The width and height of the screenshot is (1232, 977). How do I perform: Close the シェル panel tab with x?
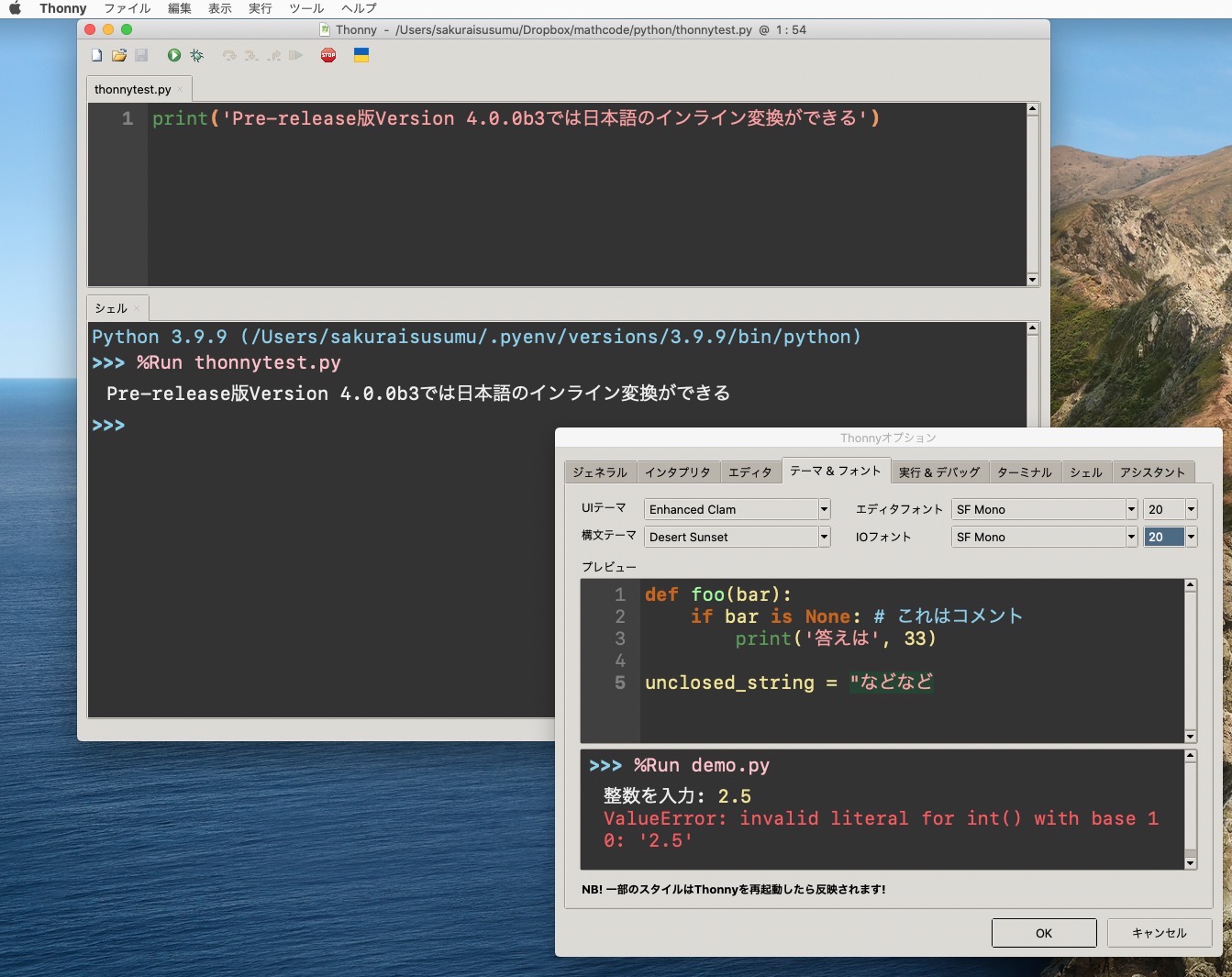click(x=137, y=309)
